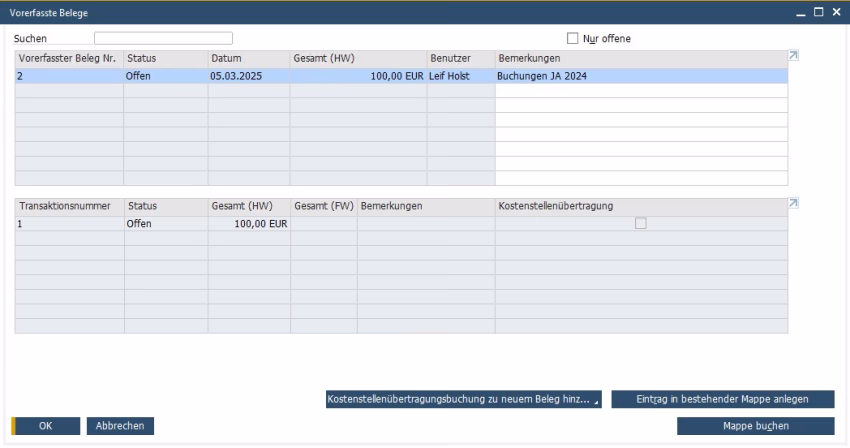
Task: Select transaction row number 1
Action: [x=68, y=224]
